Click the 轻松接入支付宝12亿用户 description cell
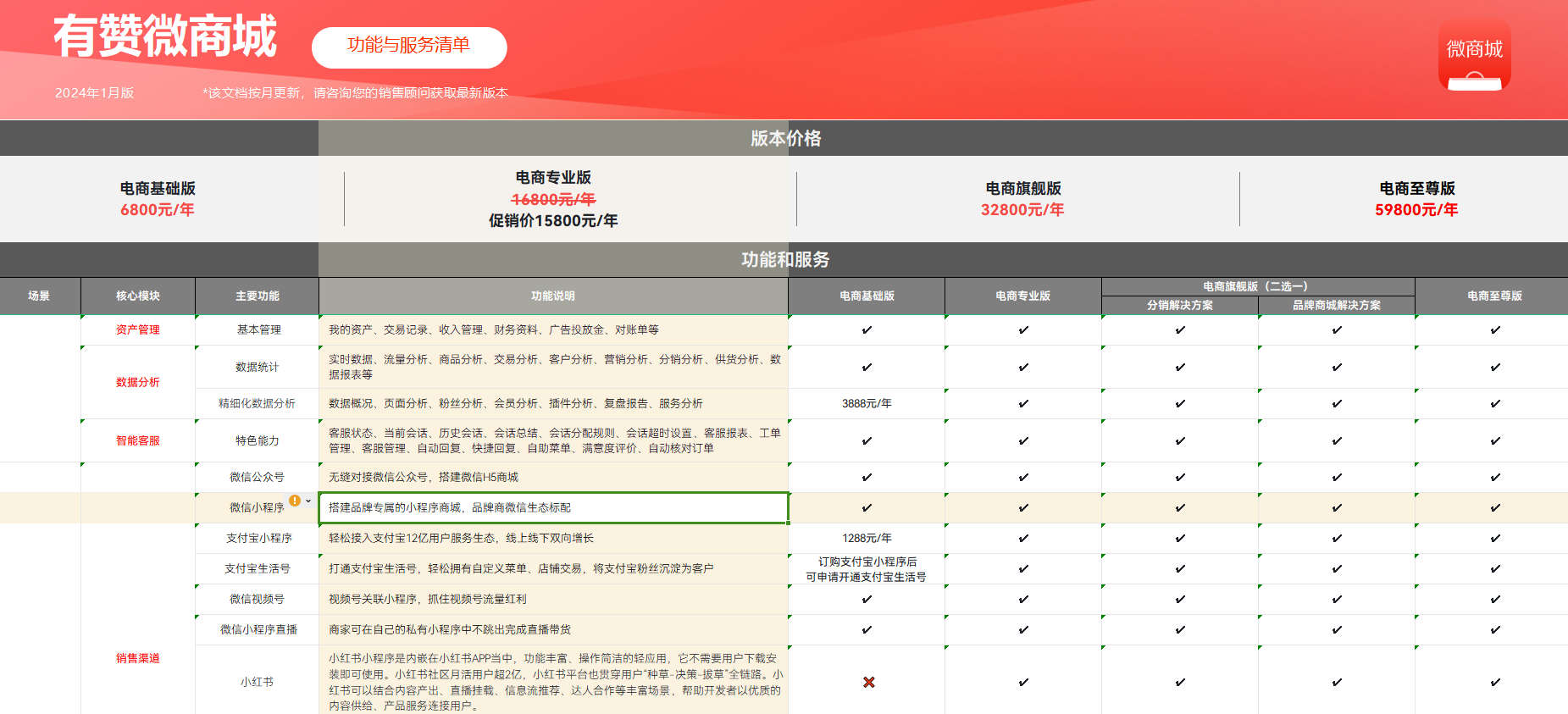This screenshot has width=1568, height=714. pyautogui.click(x=553, y=538)
